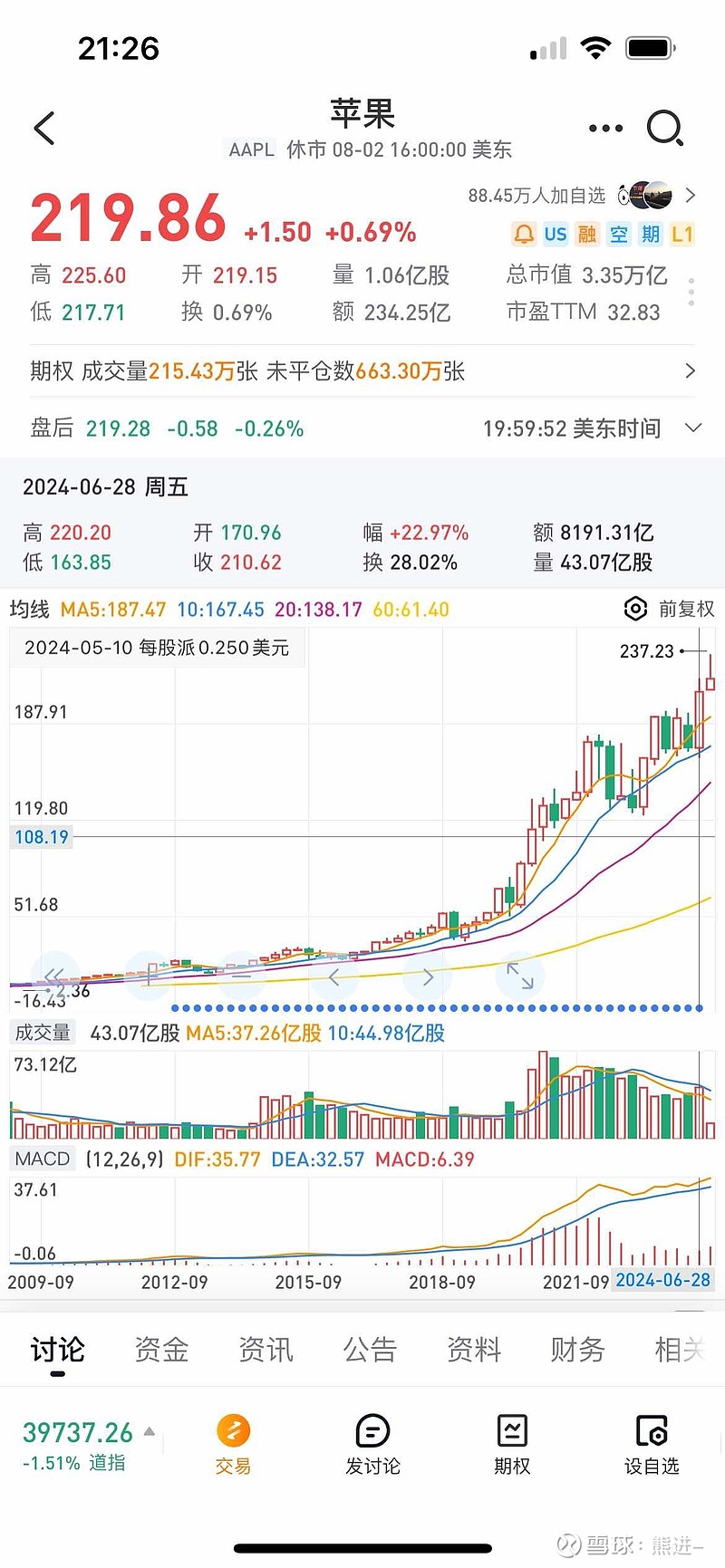
Task: Tap the cellular signal bars icon
Action: click(548, 49)
